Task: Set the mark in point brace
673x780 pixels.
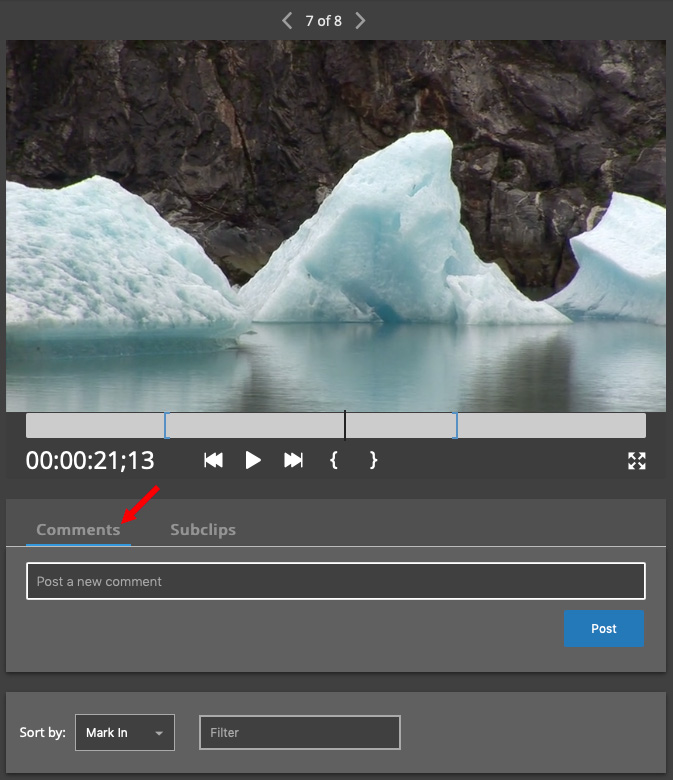Action: (x=334, y=460)
